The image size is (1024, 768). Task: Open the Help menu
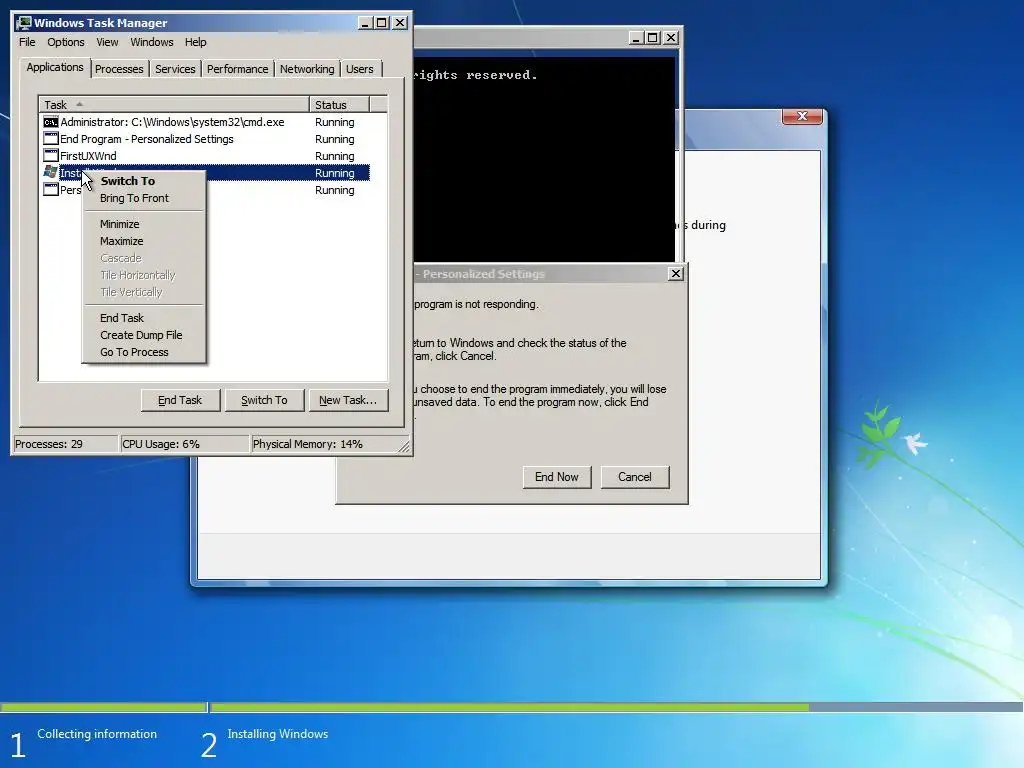click(195, 42)
